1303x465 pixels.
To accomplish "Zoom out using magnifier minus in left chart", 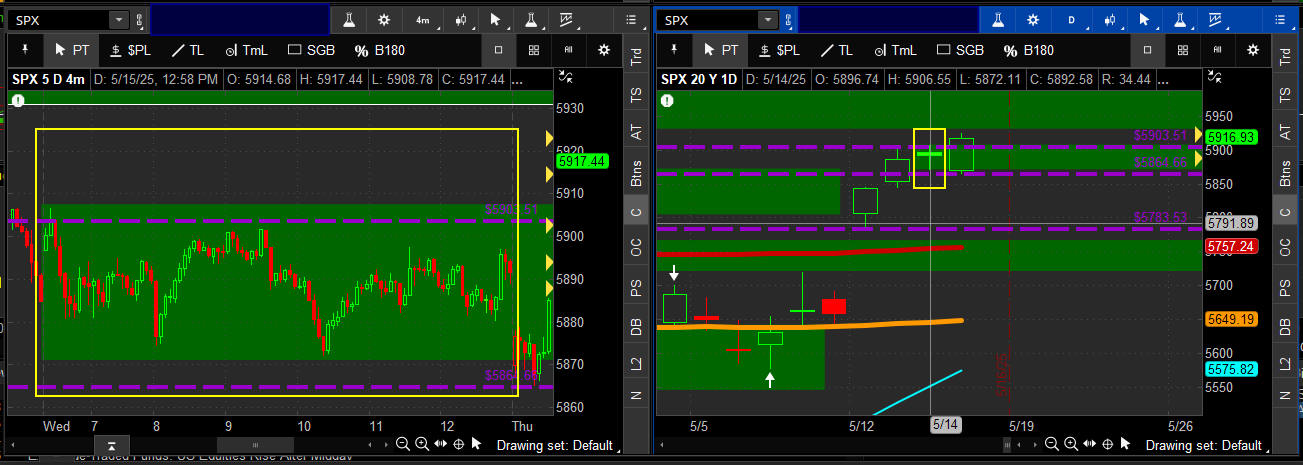I will coord(403,444).
